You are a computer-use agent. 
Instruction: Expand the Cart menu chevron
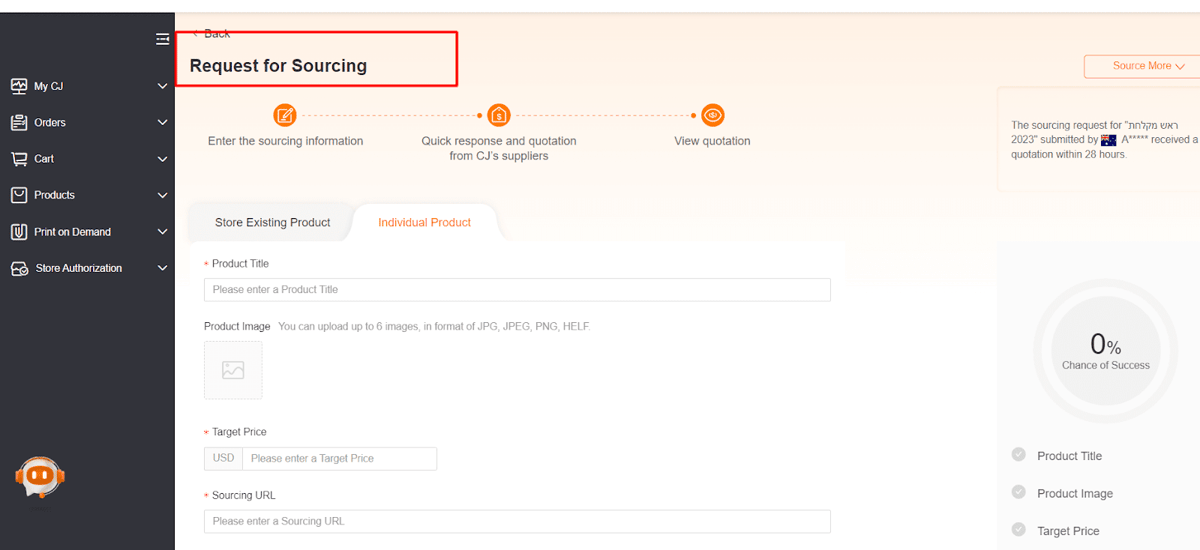pos(162,159)
